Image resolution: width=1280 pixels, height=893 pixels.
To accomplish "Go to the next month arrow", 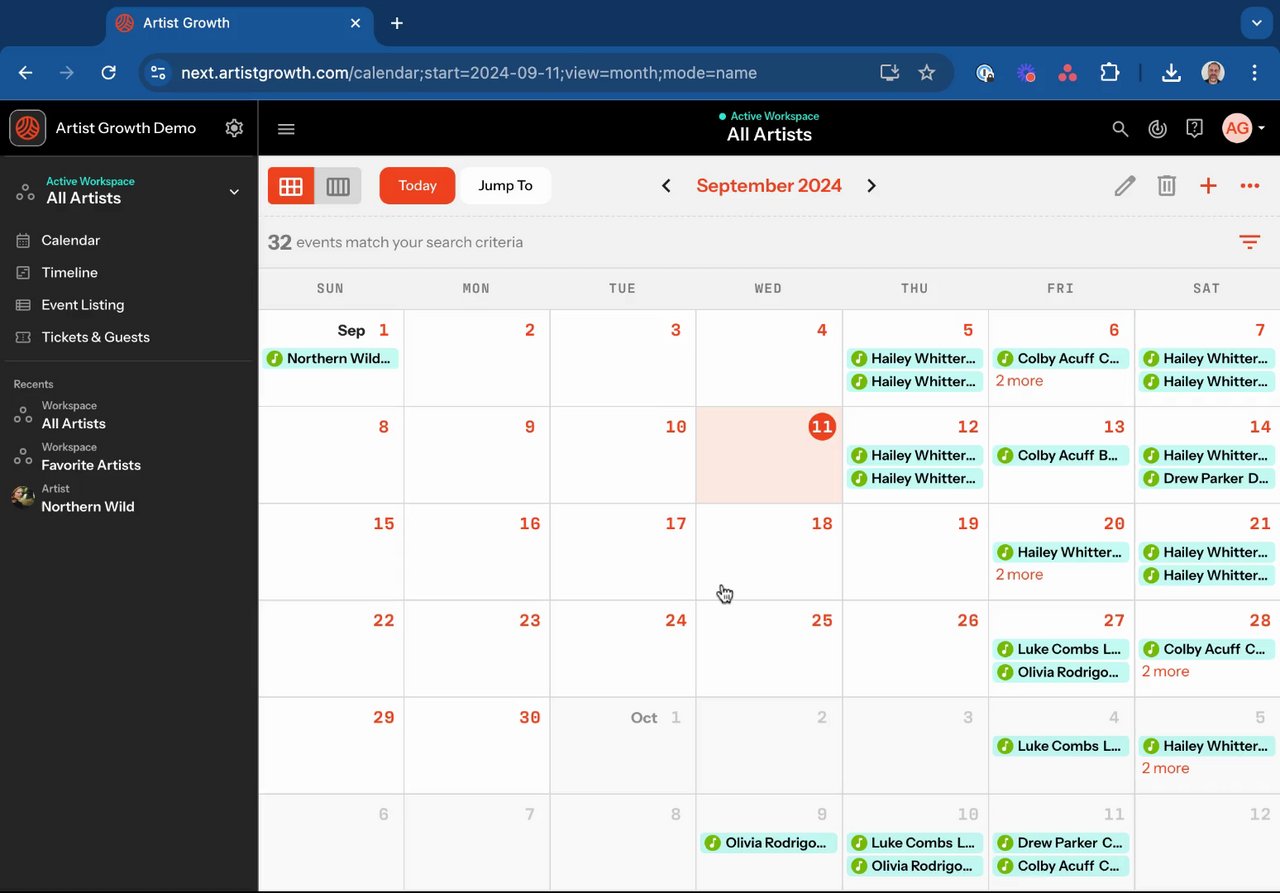I will click(871, 186).
